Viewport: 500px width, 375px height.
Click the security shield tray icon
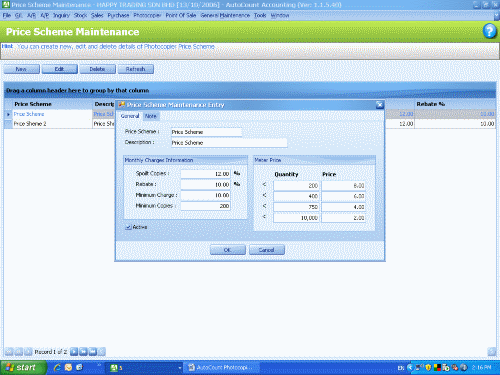click(428, 367)
